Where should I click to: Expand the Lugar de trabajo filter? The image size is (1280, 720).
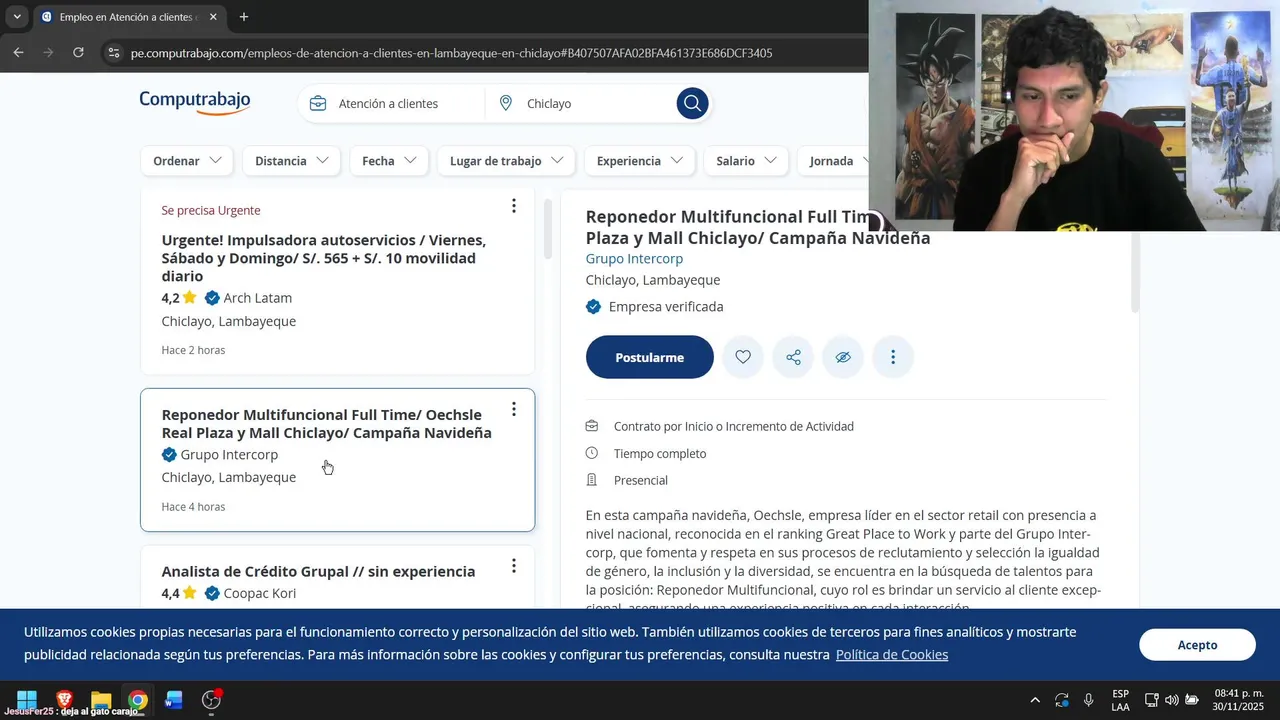(x=506, y=161)
